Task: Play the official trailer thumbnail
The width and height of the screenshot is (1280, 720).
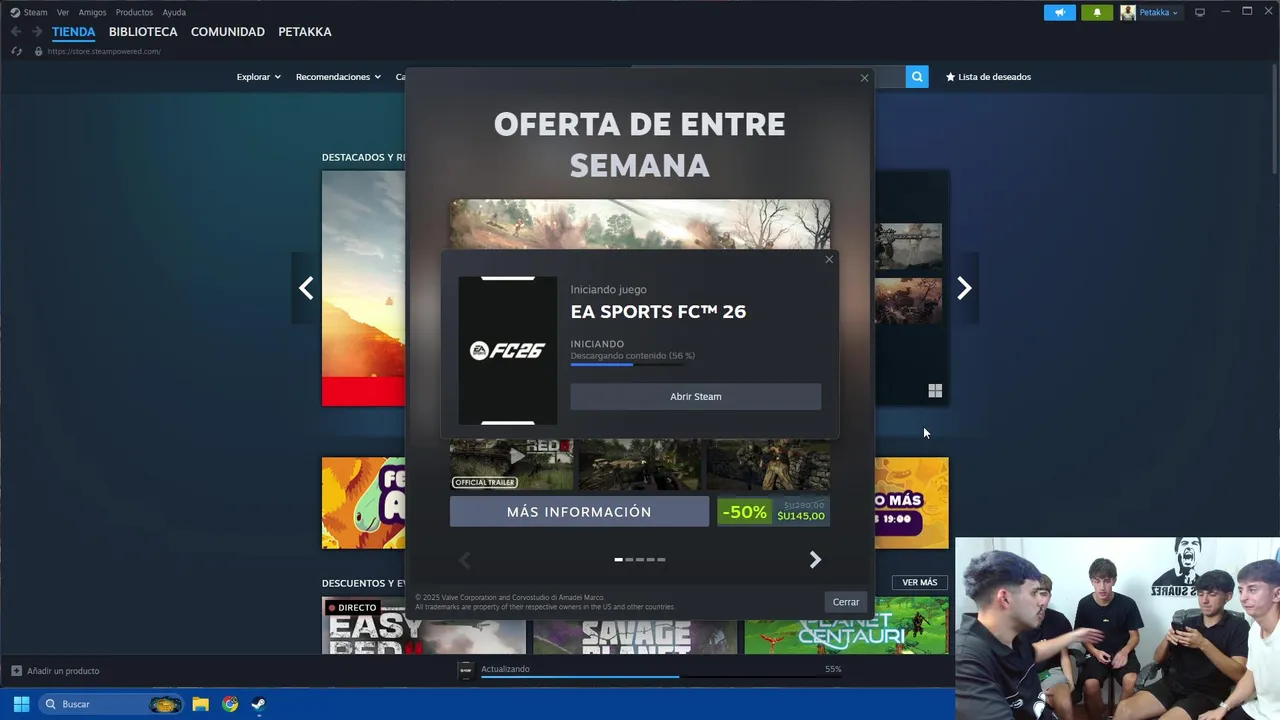Action: tap(512, 465)
